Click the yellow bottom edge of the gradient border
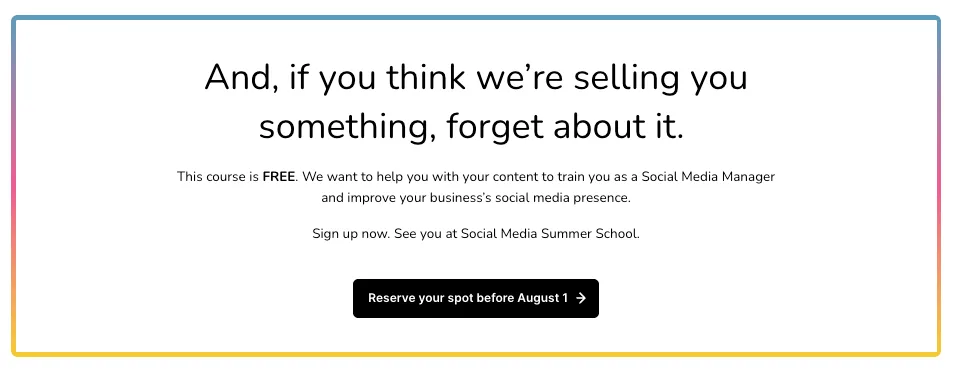The image size is (953, 369). click(x=476, y=354)
